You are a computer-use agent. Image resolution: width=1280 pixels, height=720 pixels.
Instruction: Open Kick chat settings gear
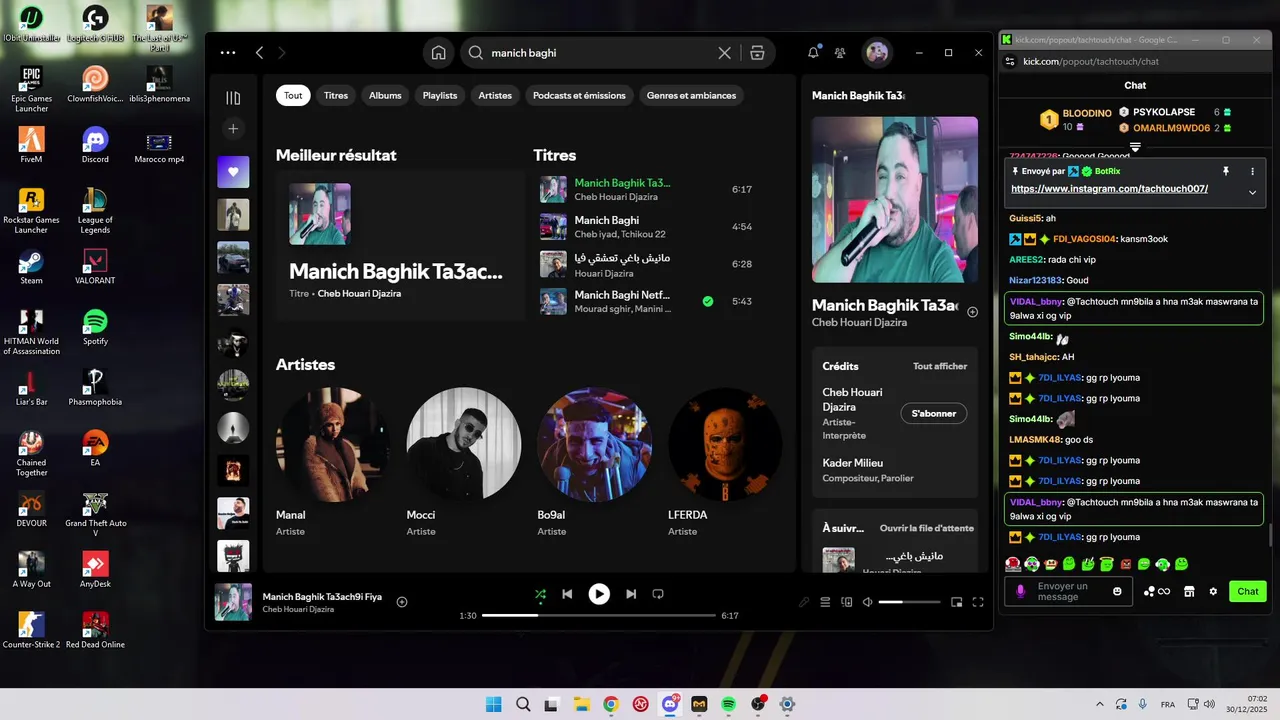[1213, 591]
